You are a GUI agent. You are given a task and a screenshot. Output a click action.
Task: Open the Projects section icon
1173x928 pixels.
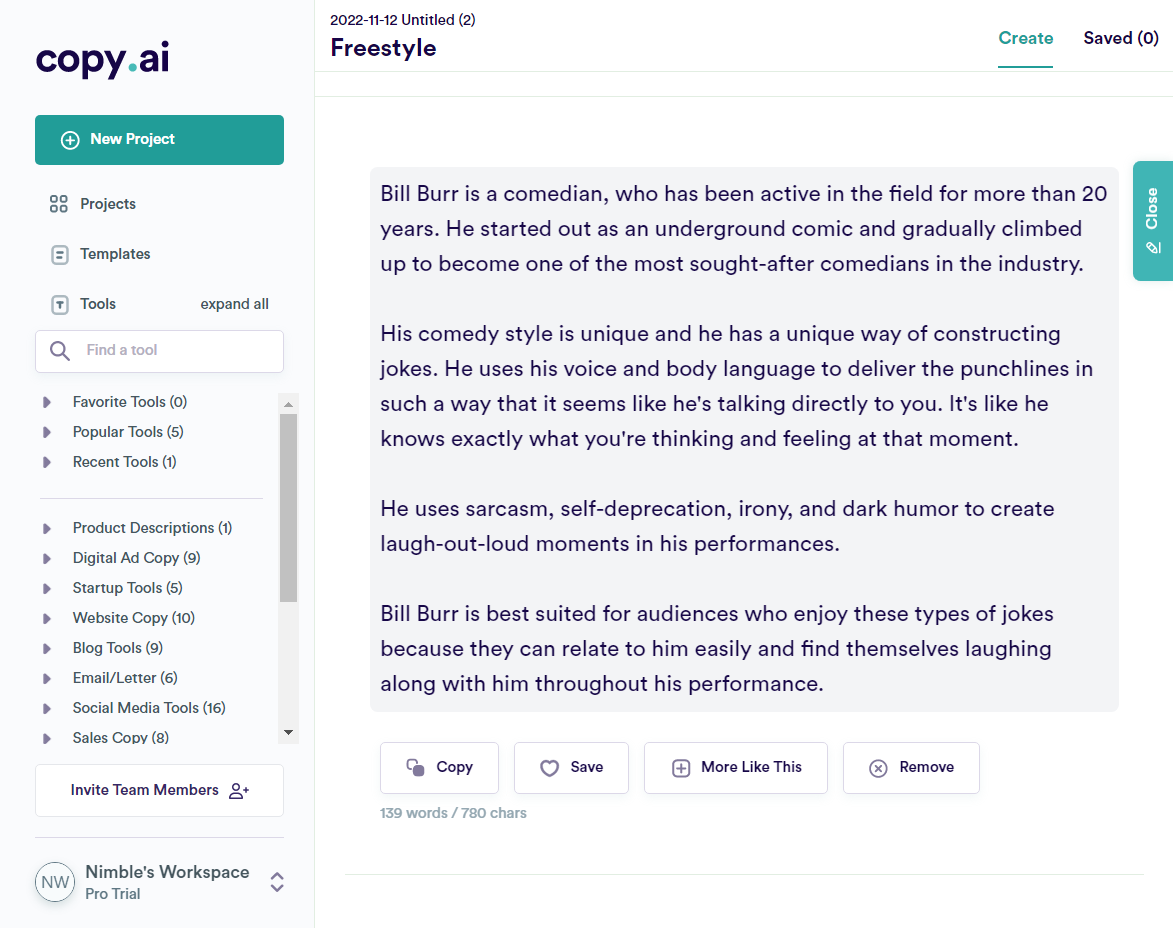58,203
